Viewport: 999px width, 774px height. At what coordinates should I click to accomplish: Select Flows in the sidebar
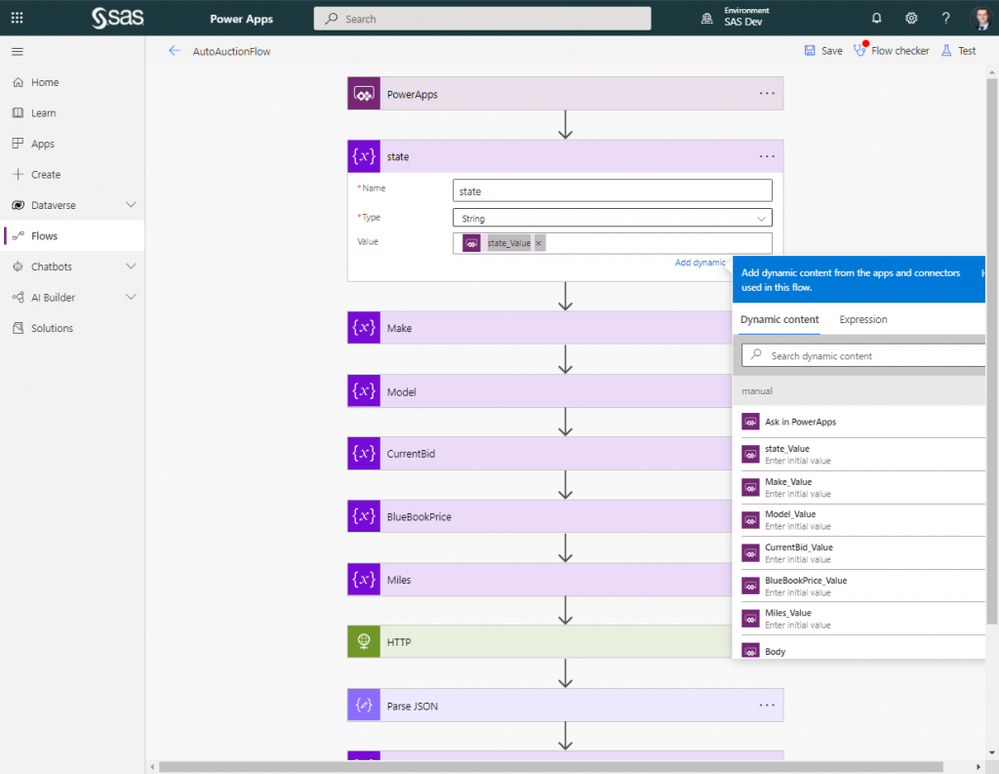72,236
